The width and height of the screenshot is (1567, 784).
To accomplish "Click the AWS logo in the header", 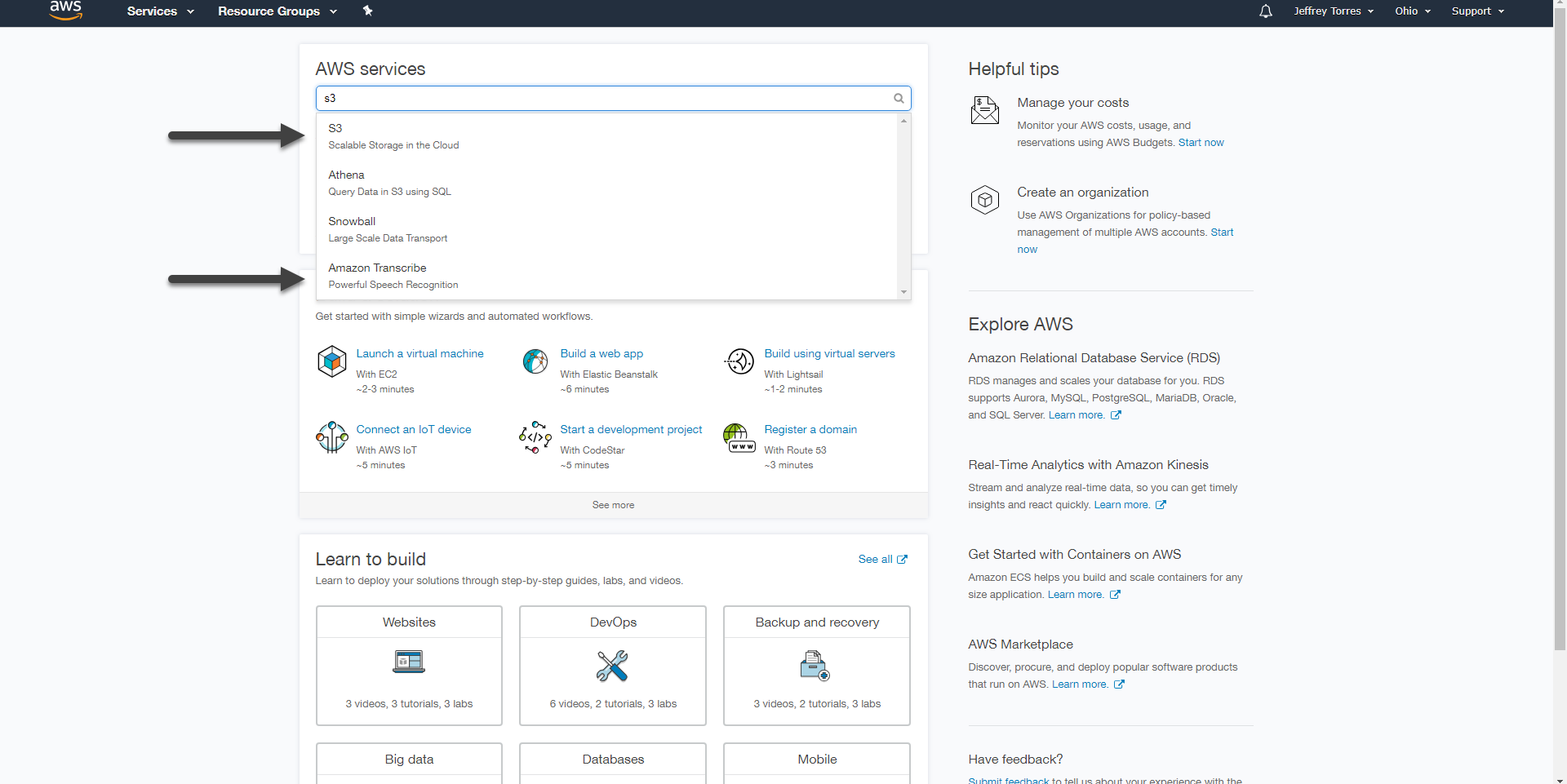I will point(65,10).
